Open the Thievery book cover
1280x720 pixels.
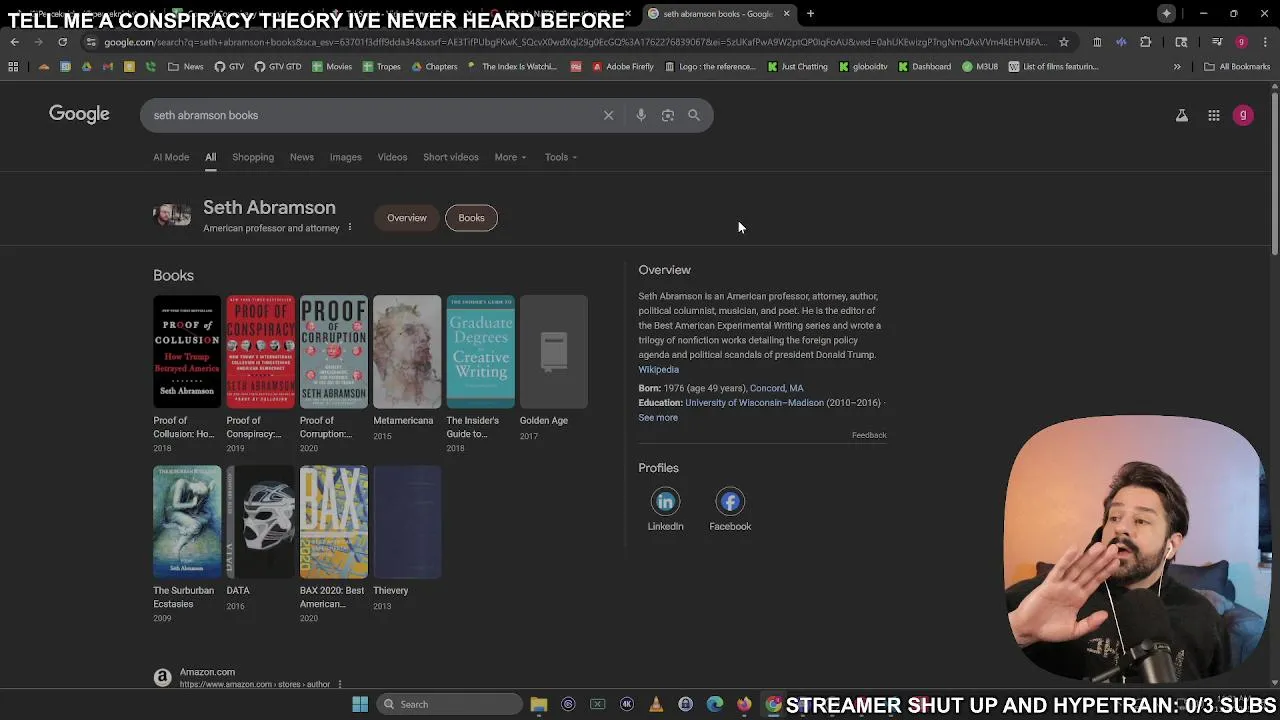click(407, 522)
